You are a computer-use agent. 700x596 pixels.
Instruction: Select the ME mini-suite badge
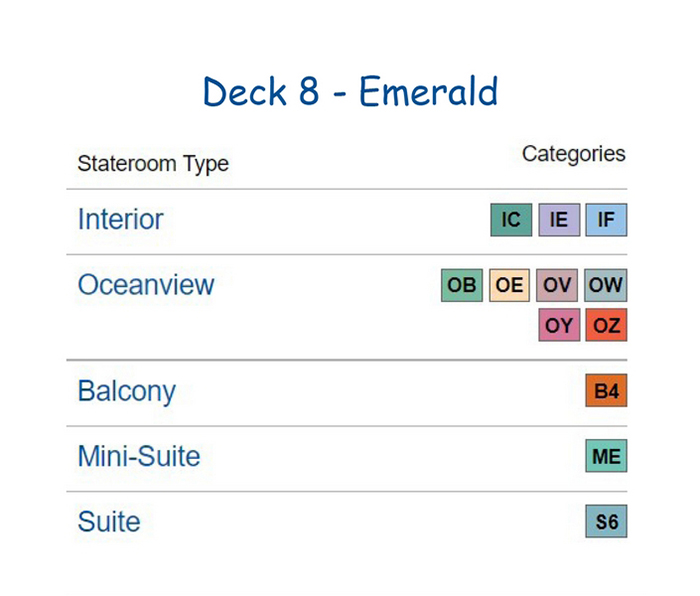606,456
